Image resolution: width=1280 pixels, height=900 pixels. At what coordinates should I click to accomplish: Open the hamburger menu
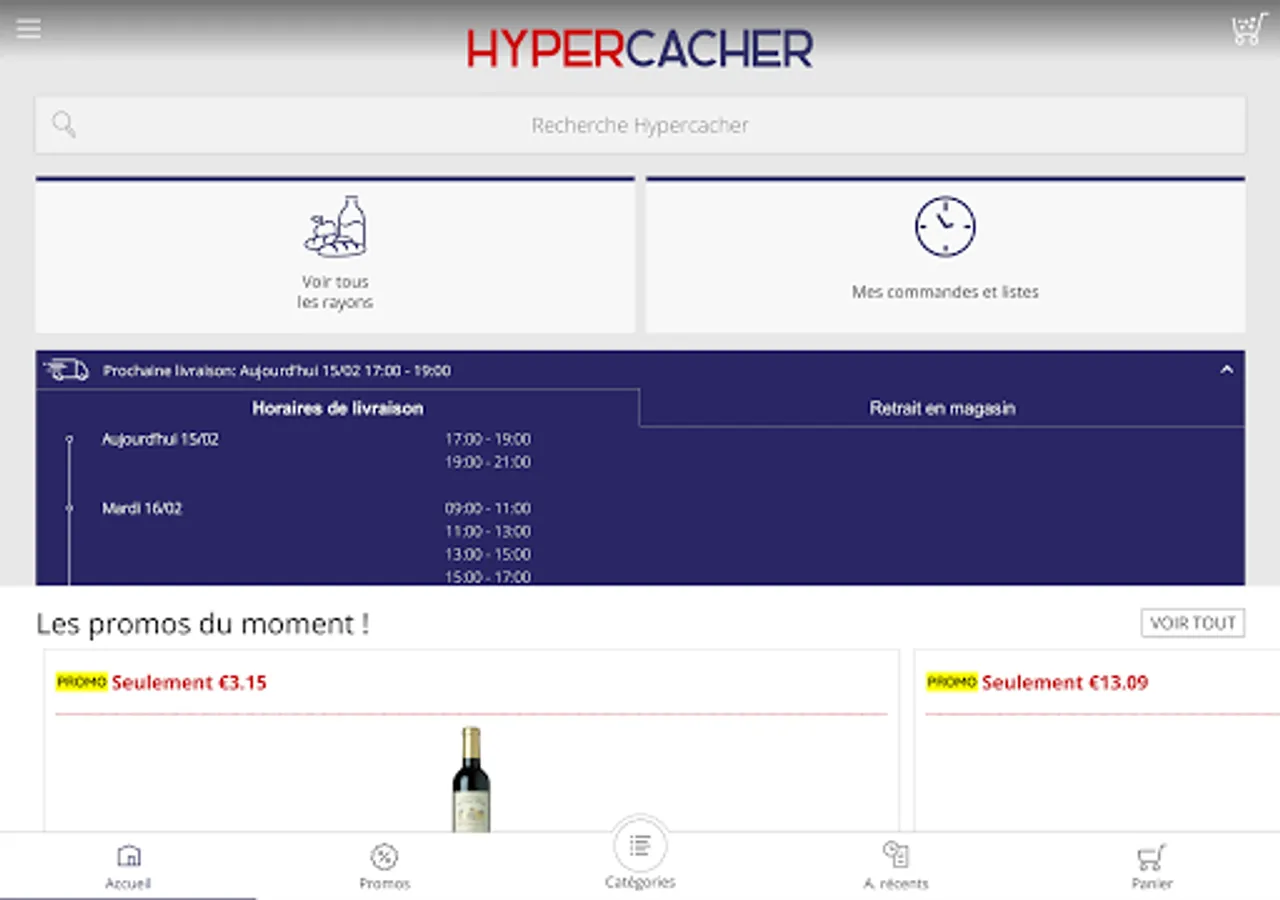(29, 28)
